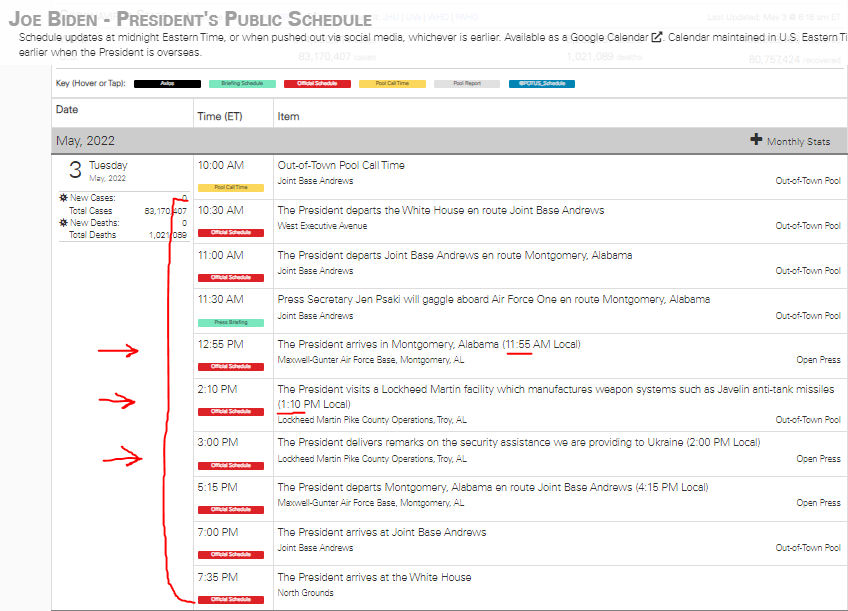Click Out-of-Town Pool label on 2:10 PM row
The width and height of the screenshot is (848, 611).
tap(808, 420)
